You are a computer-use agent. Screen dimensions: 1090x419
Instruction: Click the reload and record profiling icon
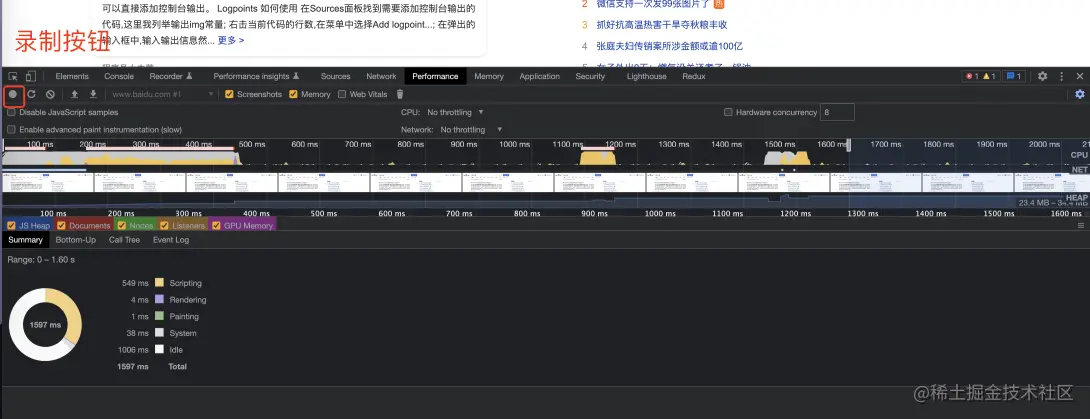coord(31,94)
